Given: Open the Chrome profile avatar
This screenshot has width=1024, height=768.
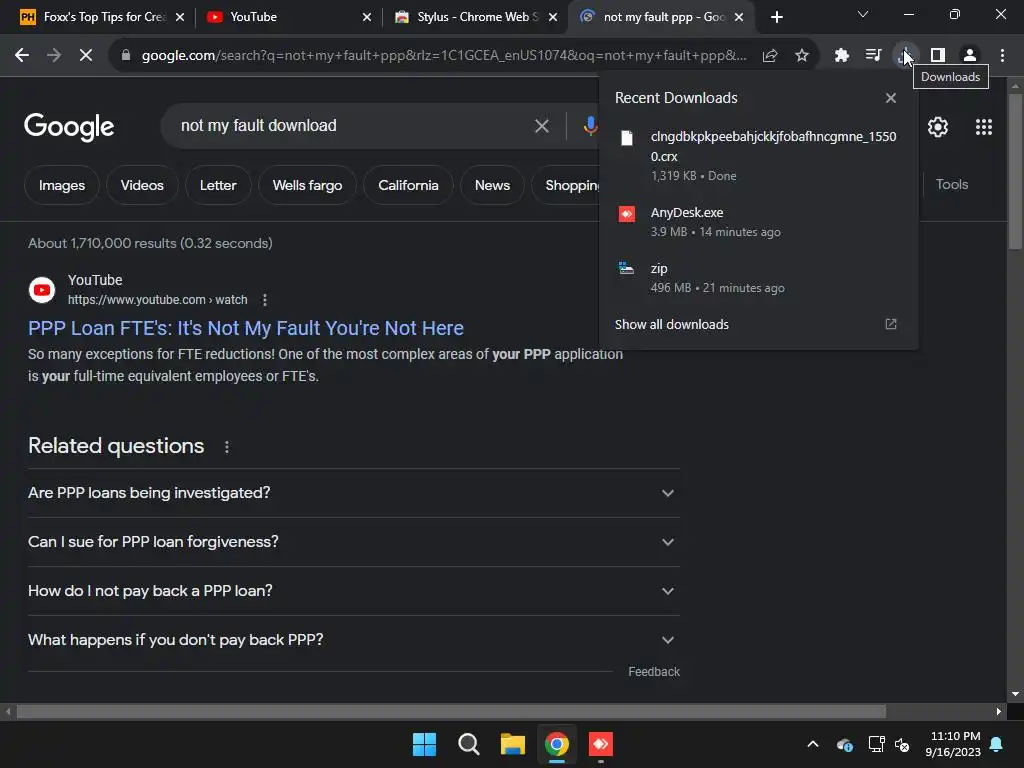Looking at the screenshot, I should [x=970, y=56].
